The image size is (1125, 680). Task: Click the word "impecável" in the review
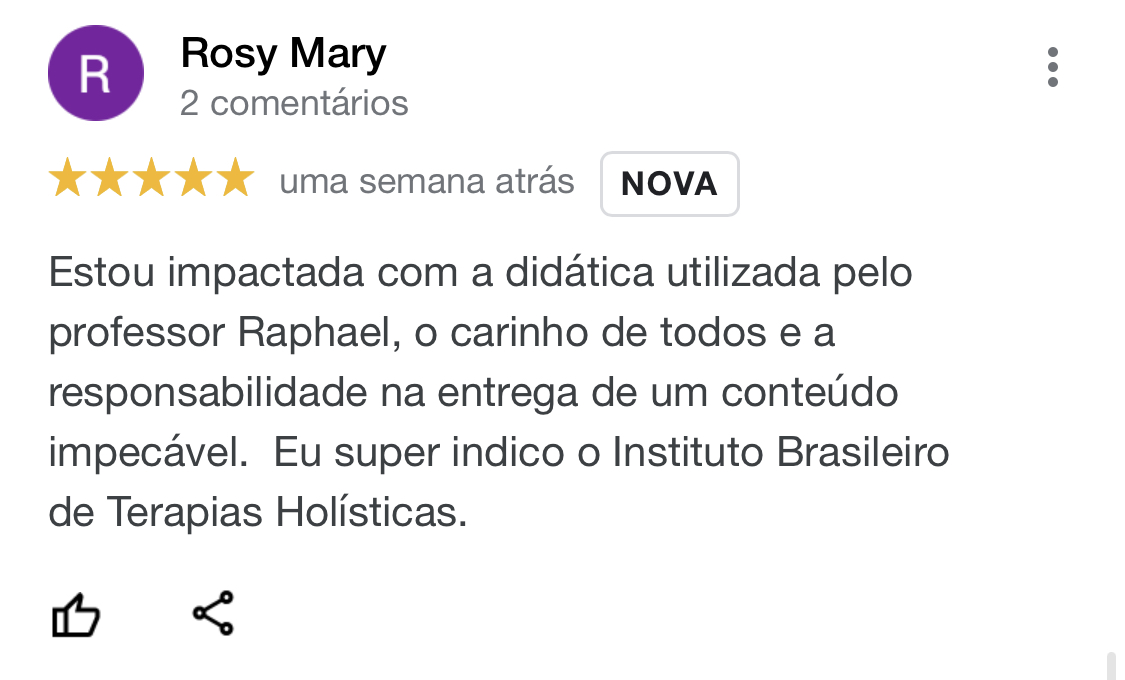[x=147, y=453]
